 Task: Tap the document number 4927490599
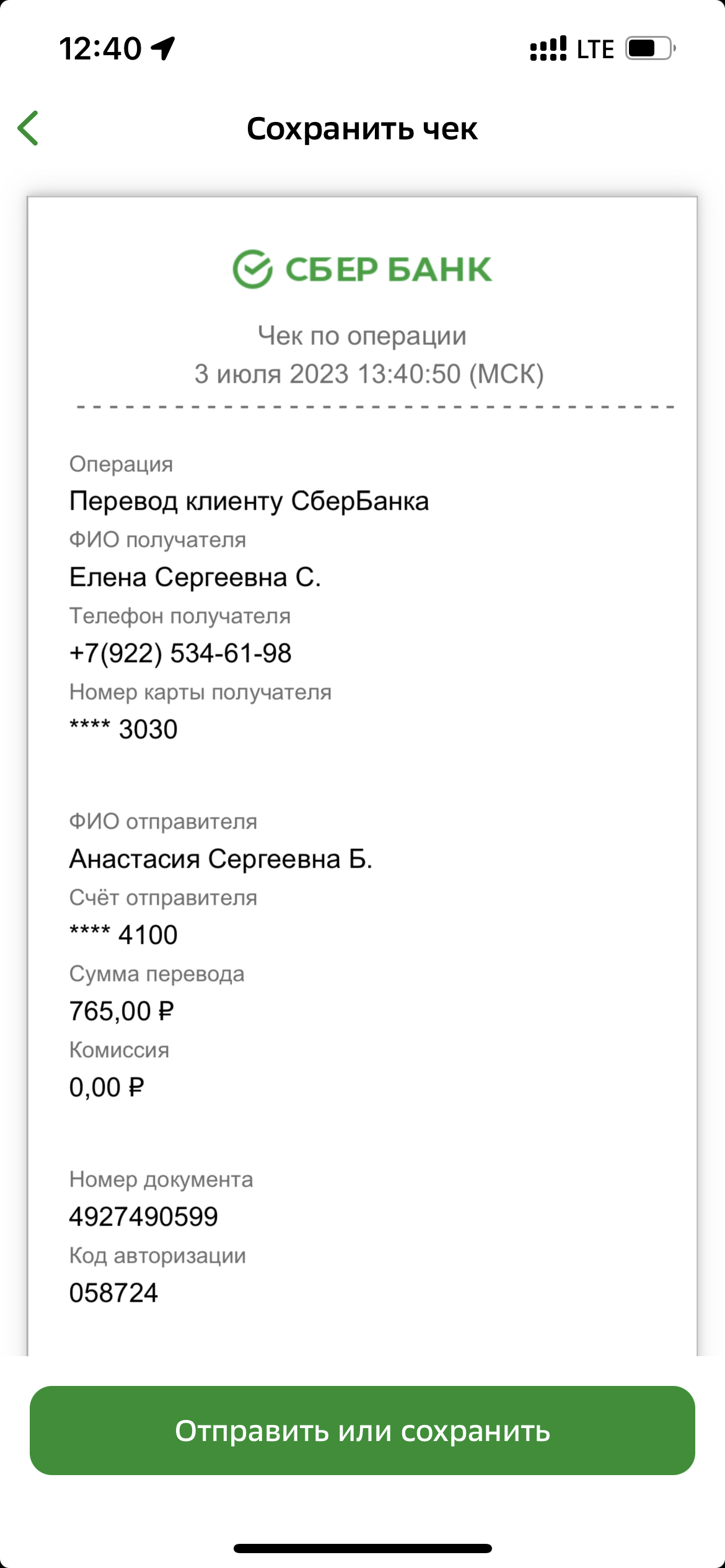tap(144, 1217)
